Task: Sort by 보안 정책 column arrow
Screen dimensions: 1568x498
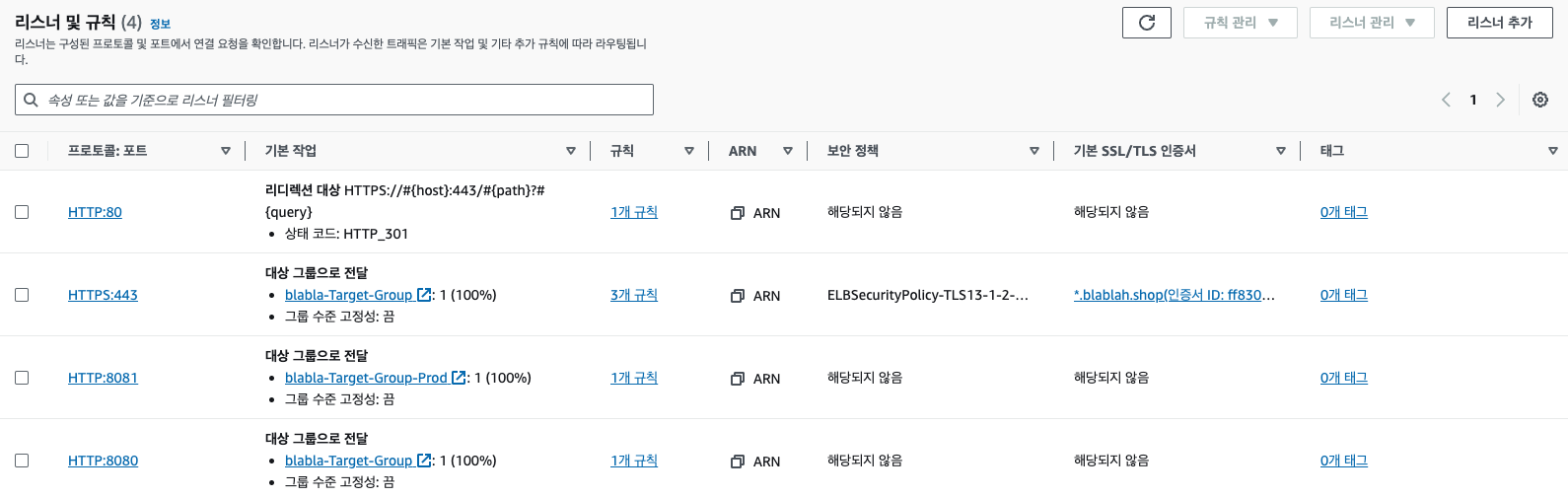Action: pos(1034,151)
